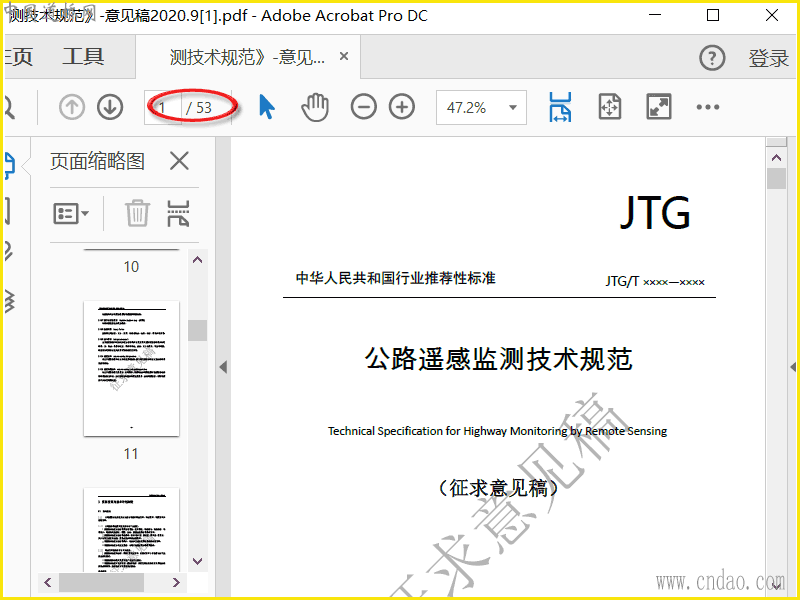Enter full screen view mode
This screenshot has width=800, height=600.
659,107
